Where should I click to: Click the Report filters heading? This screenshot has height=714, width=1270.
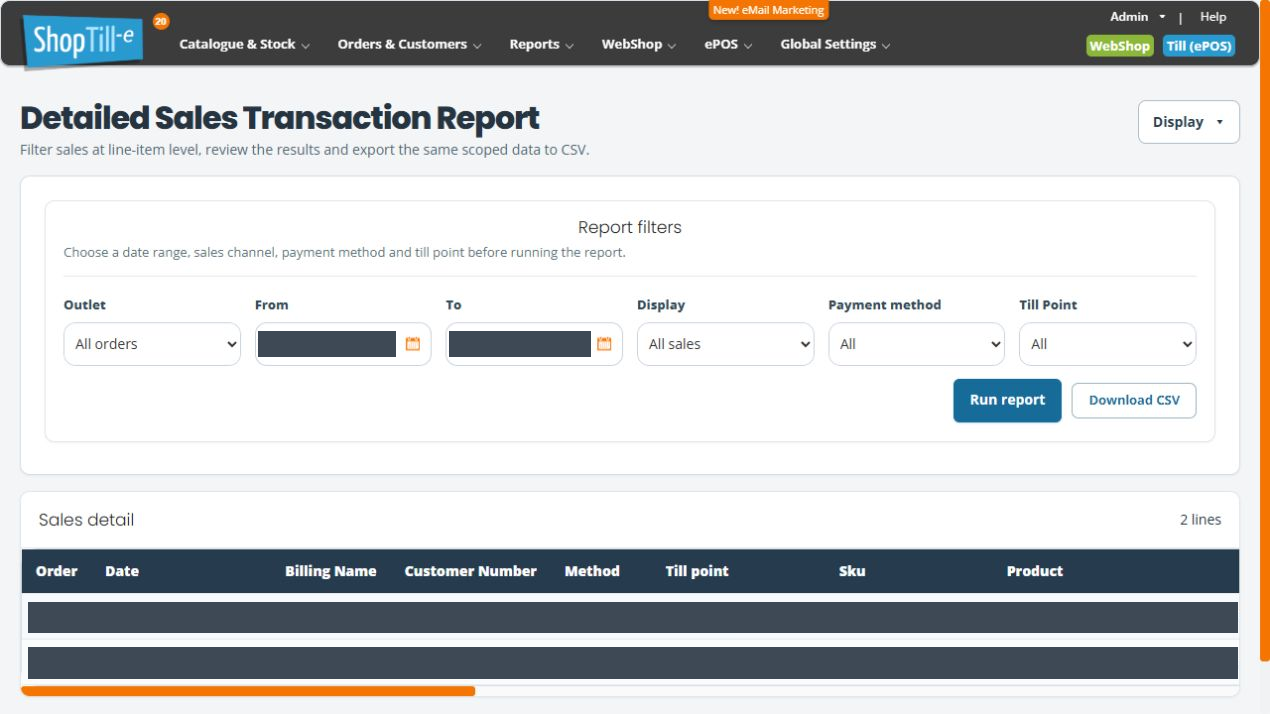click(x=630, y=227)
